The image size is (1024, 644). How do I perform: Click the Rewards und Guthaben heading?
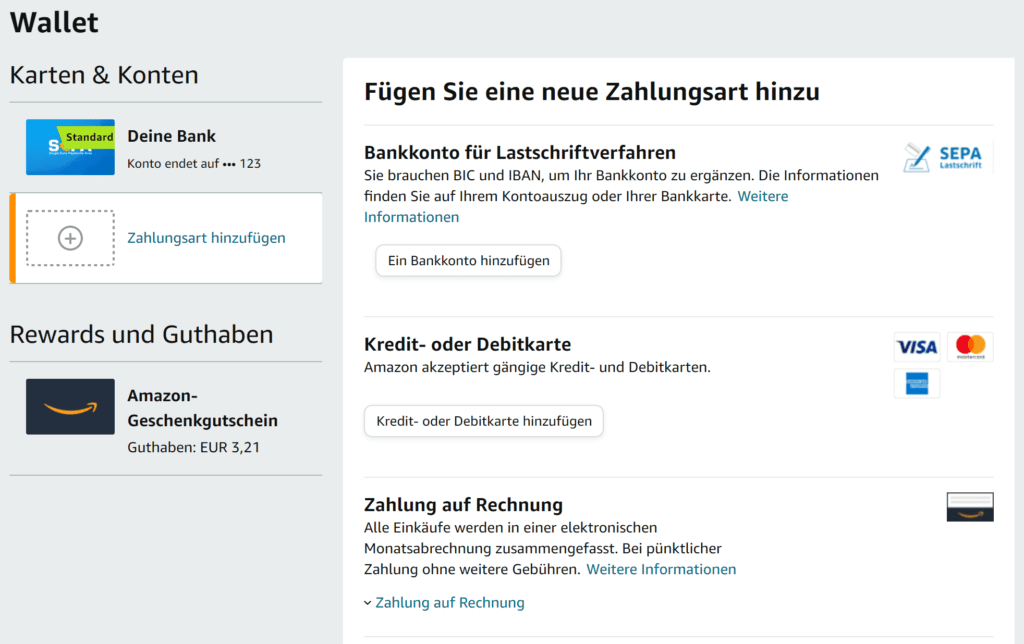coord(141,334)
